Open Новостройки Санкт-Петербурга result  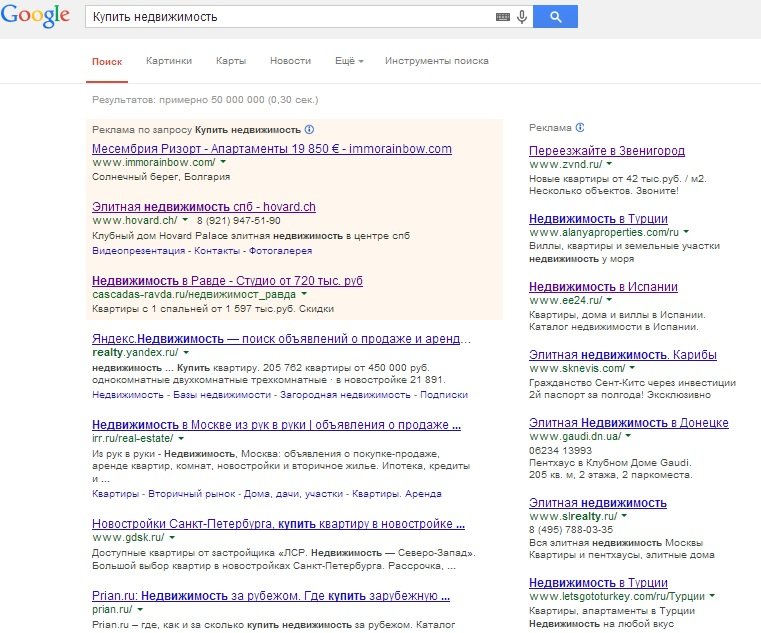click(x=278, y=524)
